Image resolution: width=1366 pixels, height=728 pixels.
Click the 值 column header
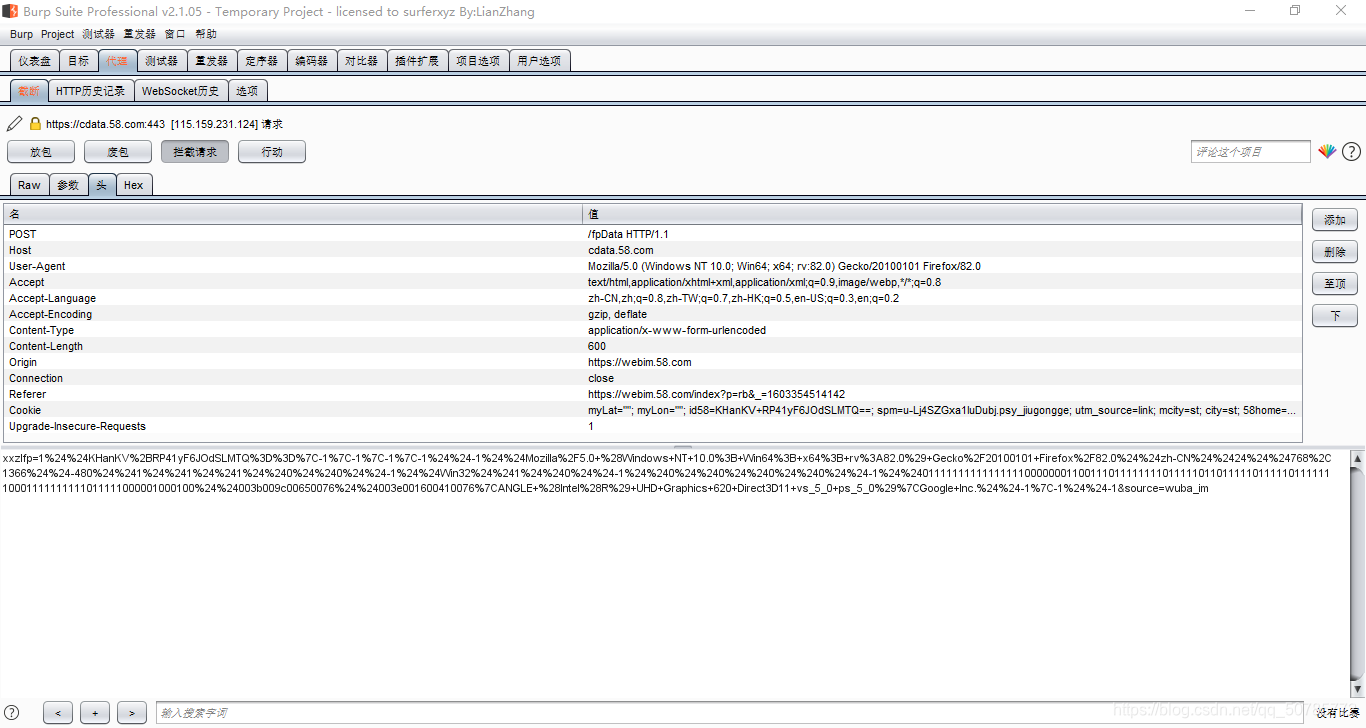(942, 214)
